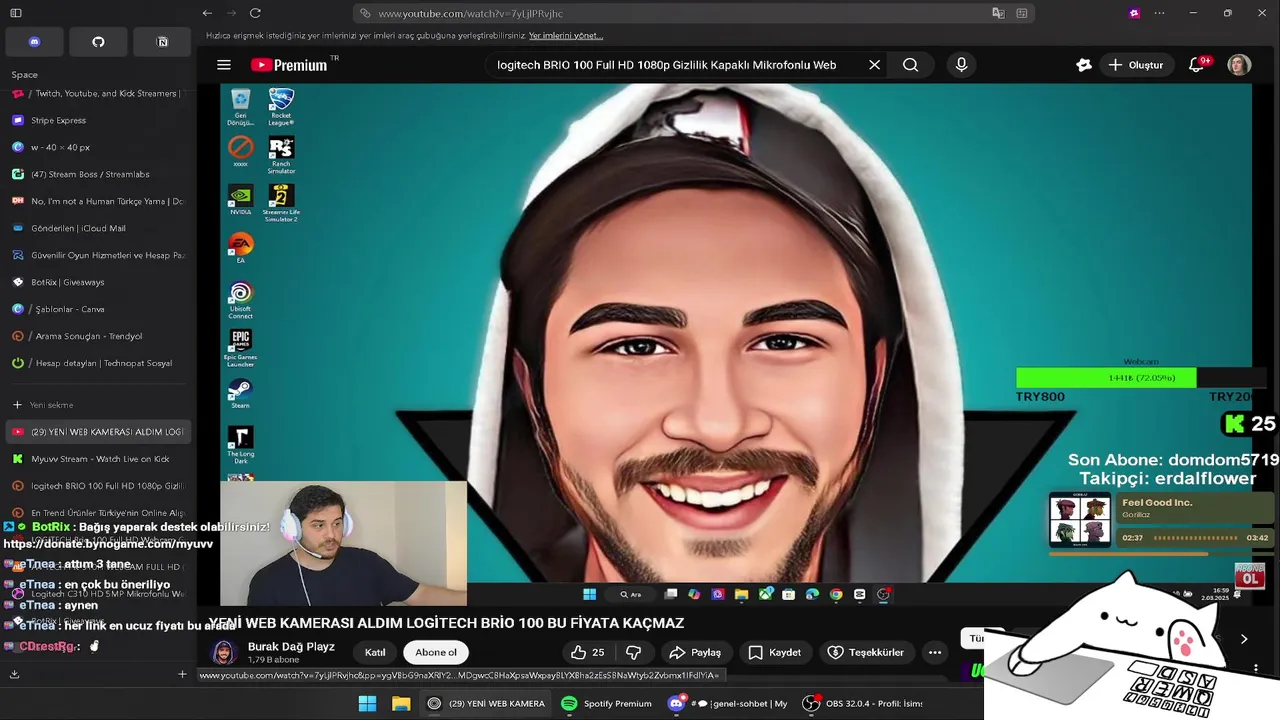Click the Oluştur create button

[1136, 65]
